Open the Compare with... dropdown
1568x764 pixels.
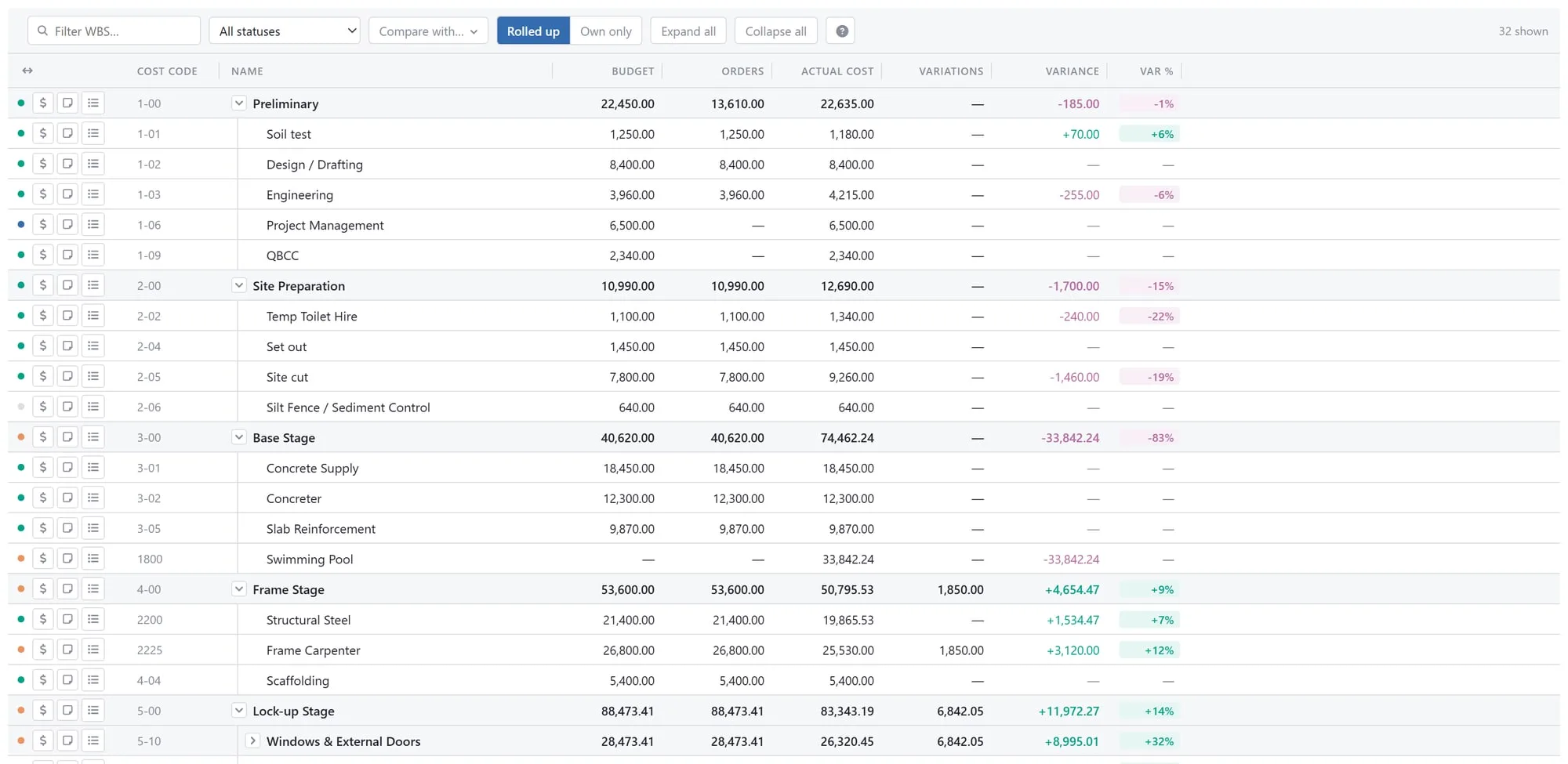tap(428, 31)
